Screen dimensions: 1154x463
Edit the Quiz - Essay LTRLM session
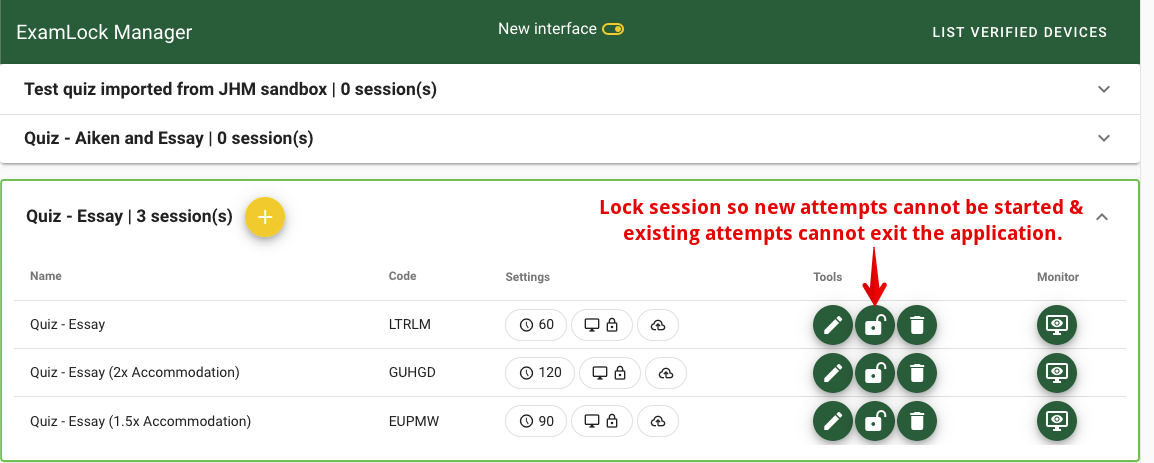click(x=832, y=325)
